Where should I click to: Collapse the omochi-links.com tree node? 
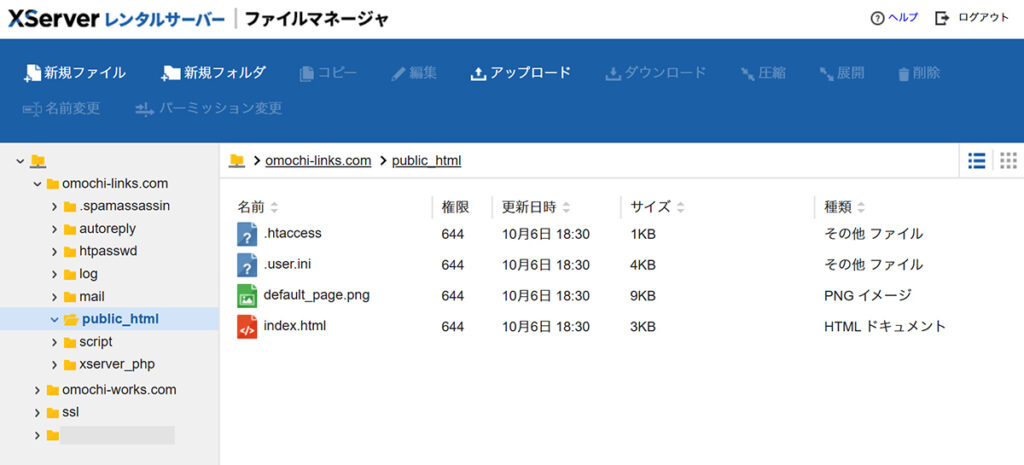(x=38, y=184)
